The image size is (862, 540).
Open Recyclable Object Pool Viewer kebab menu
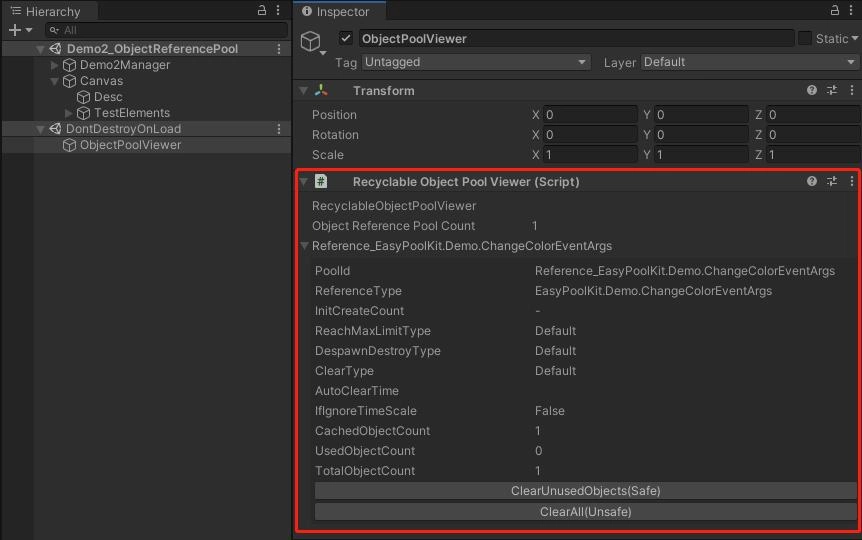coord(852,181)
